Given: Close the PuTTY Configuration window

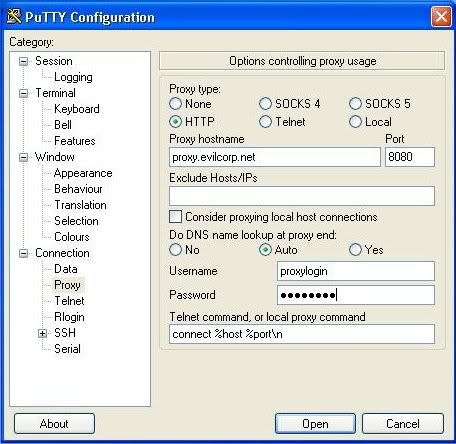Looking at the screenshot, I should 441,16.
